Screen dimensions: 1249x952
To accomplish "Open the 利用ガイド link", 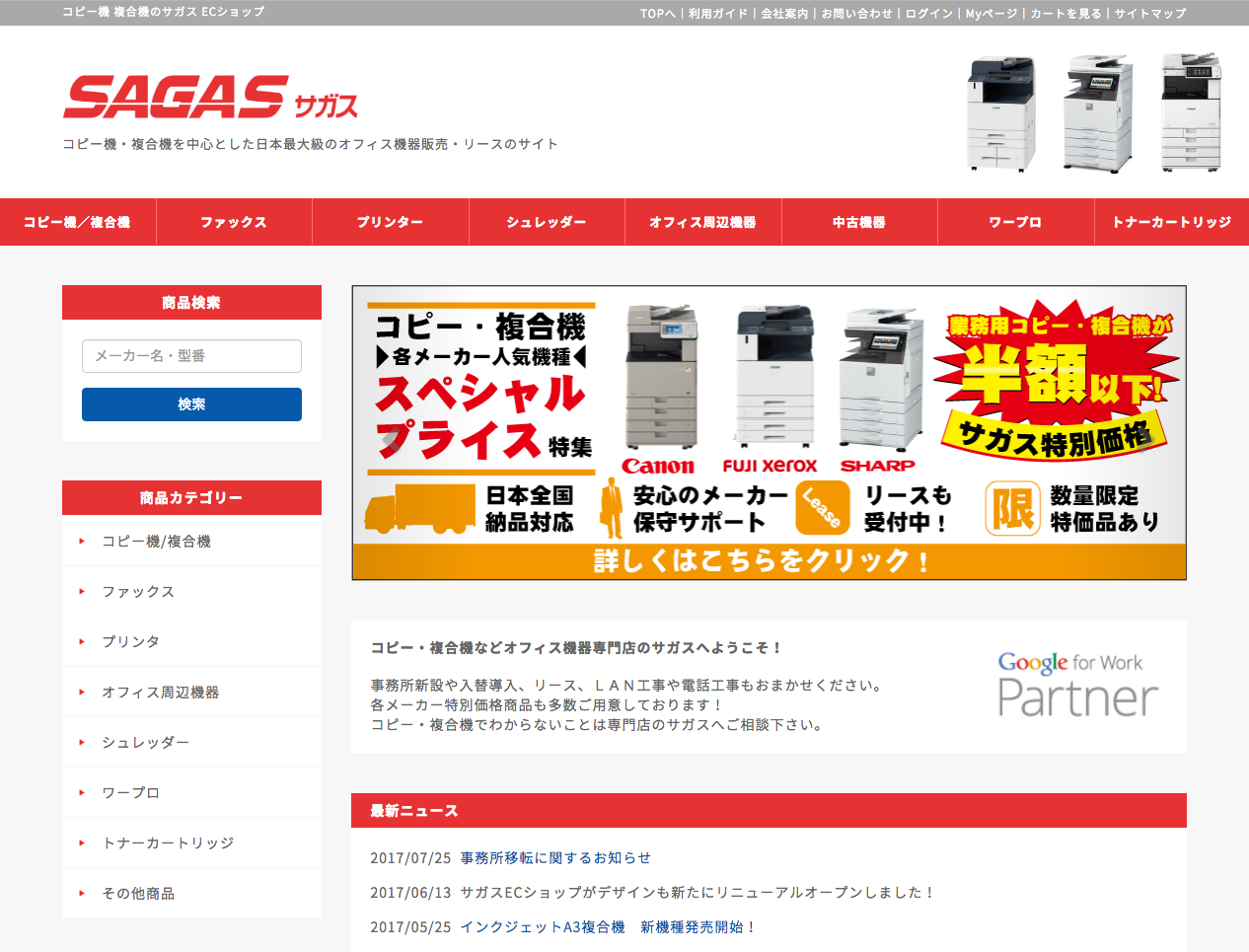I will point(718,14).
